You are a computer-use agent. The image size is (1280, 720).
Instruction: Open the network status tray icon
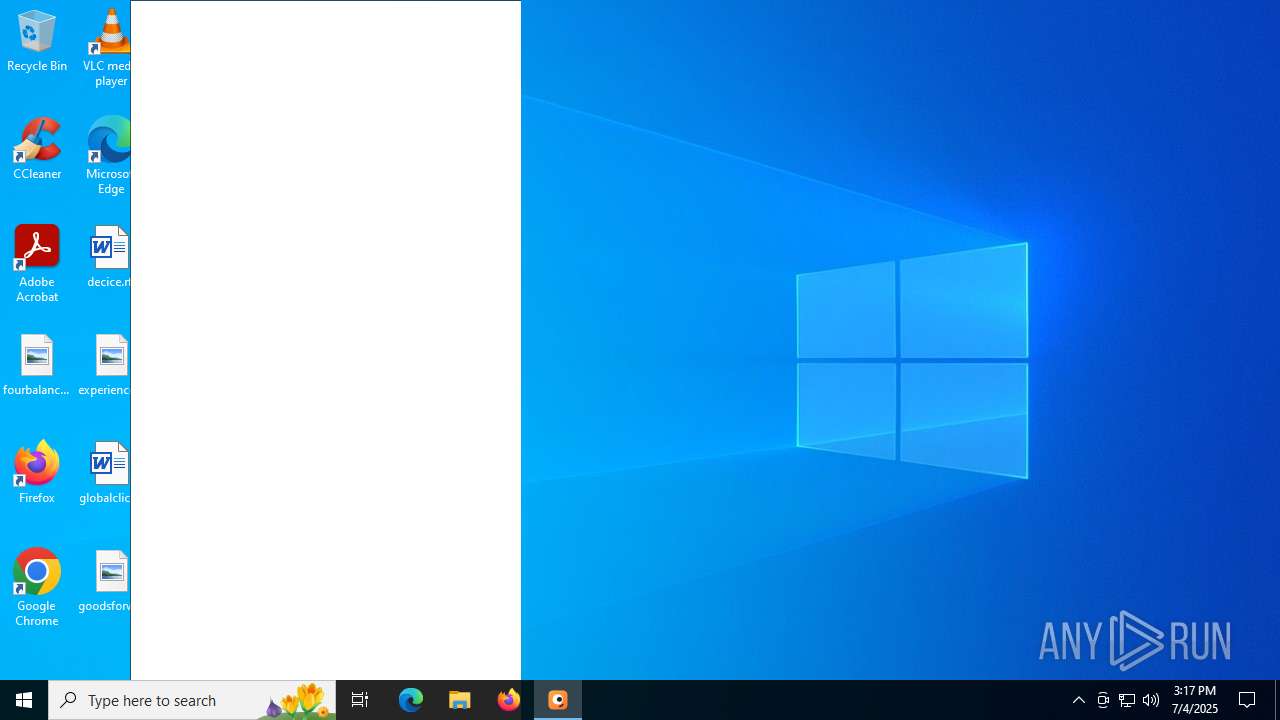(1127, 700)
